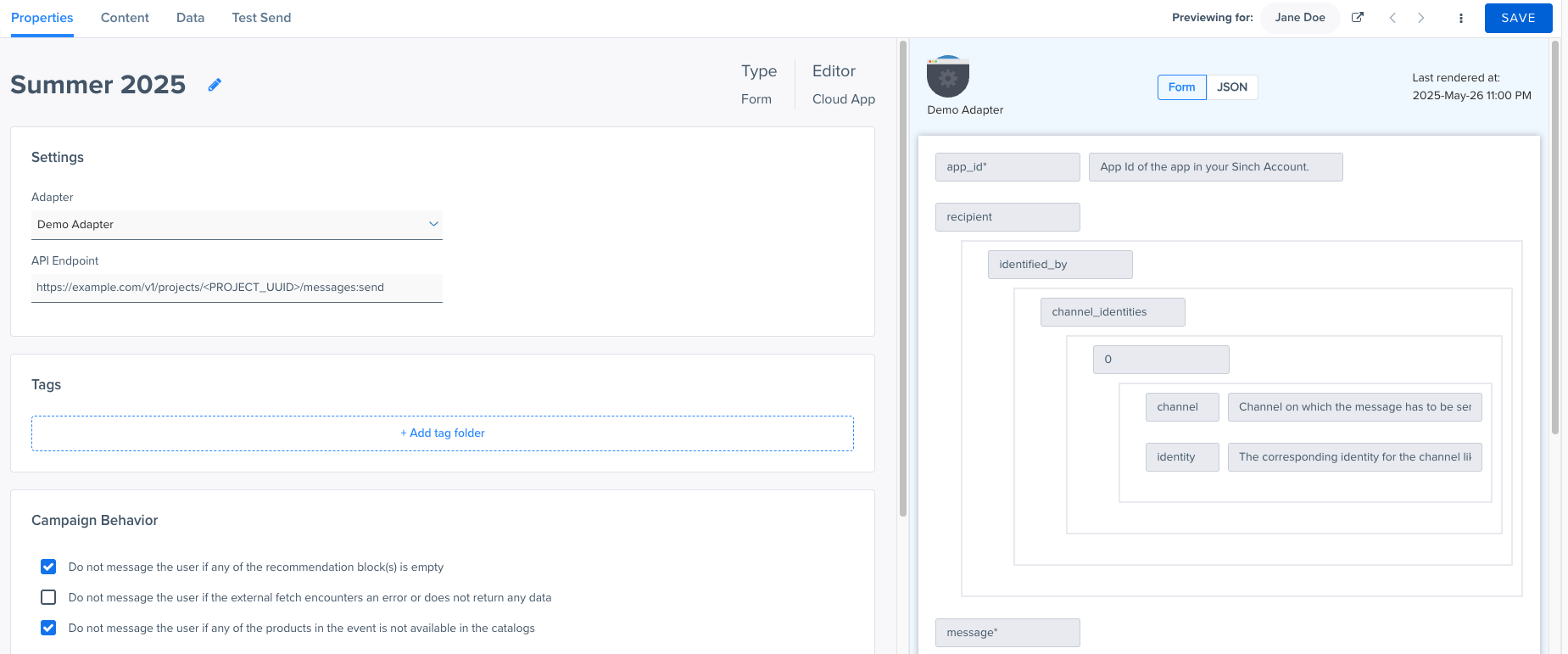Uncheck recommendation block(s) is empty checkbox
The width and height of the screenshot is (1568, 654).
(x=48, y=567)
